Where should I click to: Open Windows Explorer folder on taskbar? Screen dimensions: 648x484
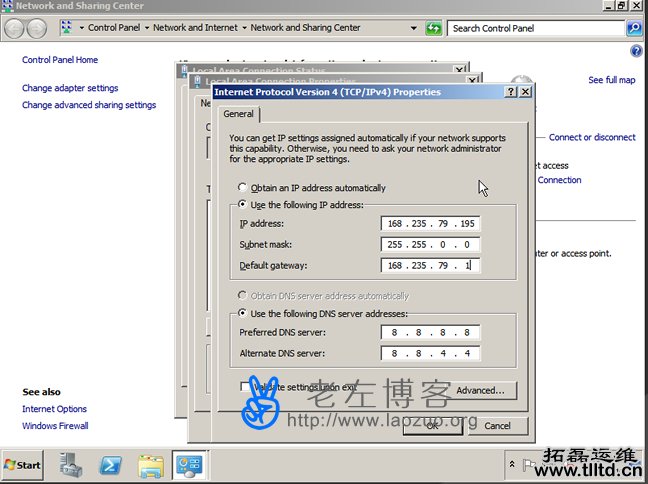pos(150,466)
